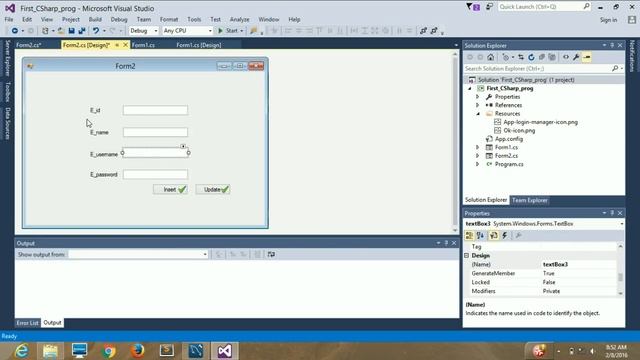Switch to the Team Explorer tab

pos(529,200)
